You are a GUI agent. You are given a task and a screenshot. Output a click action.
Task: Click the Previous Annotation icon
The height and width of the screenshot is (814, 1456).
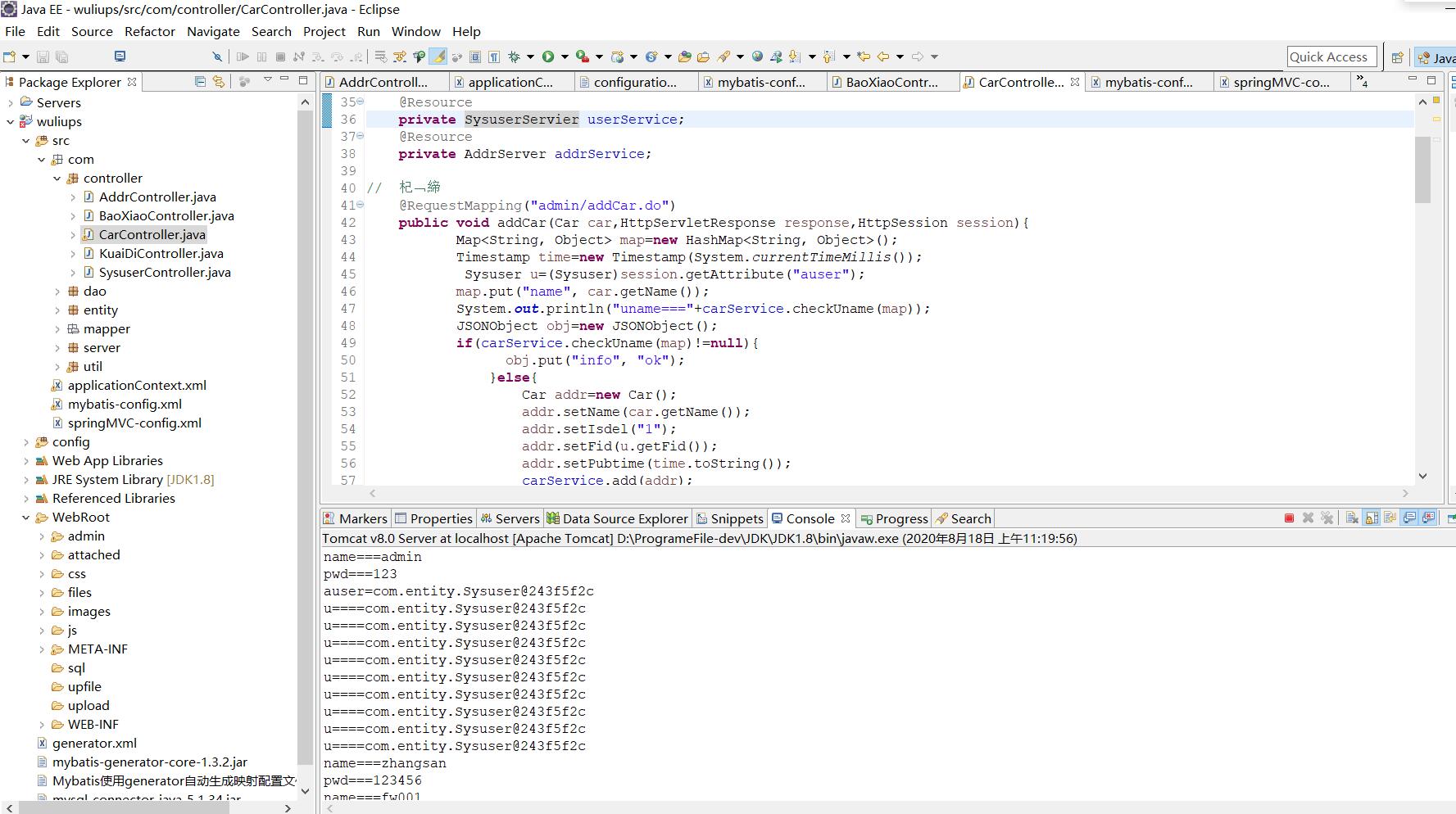pos(829,57)
